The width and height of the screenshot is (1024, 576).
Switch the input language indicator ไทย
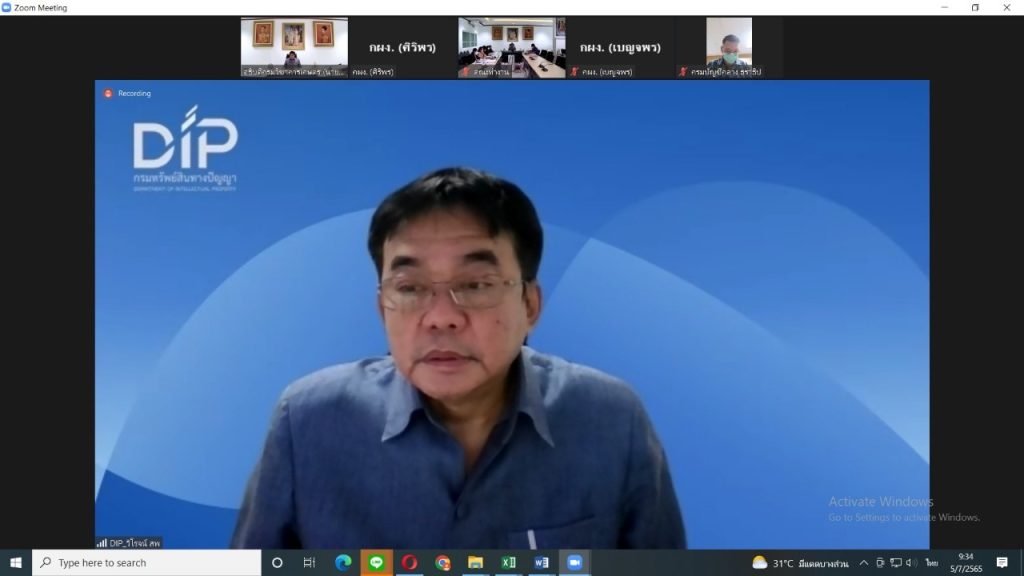tap(932, 563)
